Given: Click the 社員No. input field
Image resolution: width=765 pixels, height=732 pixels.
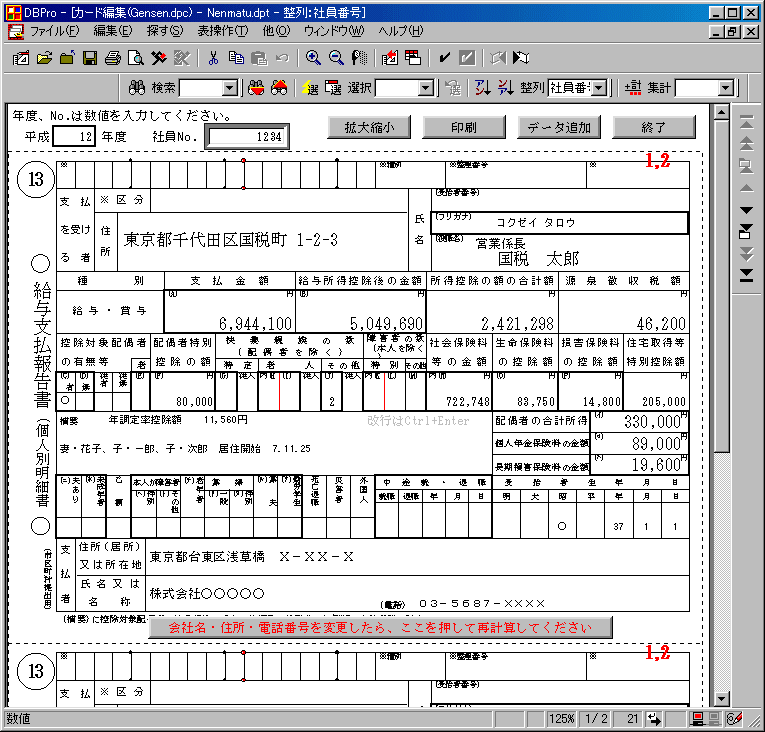Looking at the screenshot, I should coord(247,137).
